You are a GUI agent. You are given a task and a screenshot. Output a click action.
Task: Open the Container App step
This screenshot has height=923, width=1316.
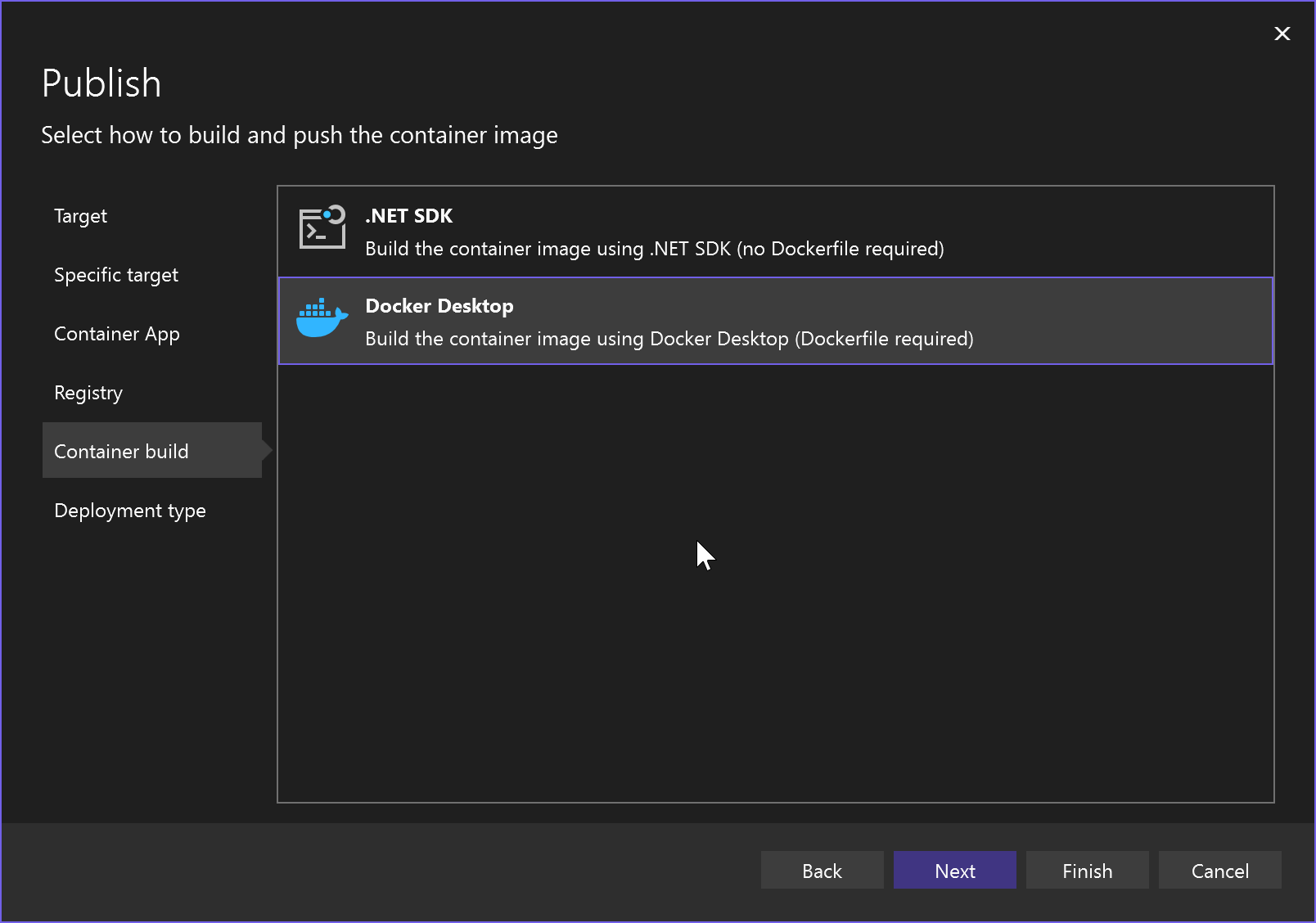pos(117,333)
